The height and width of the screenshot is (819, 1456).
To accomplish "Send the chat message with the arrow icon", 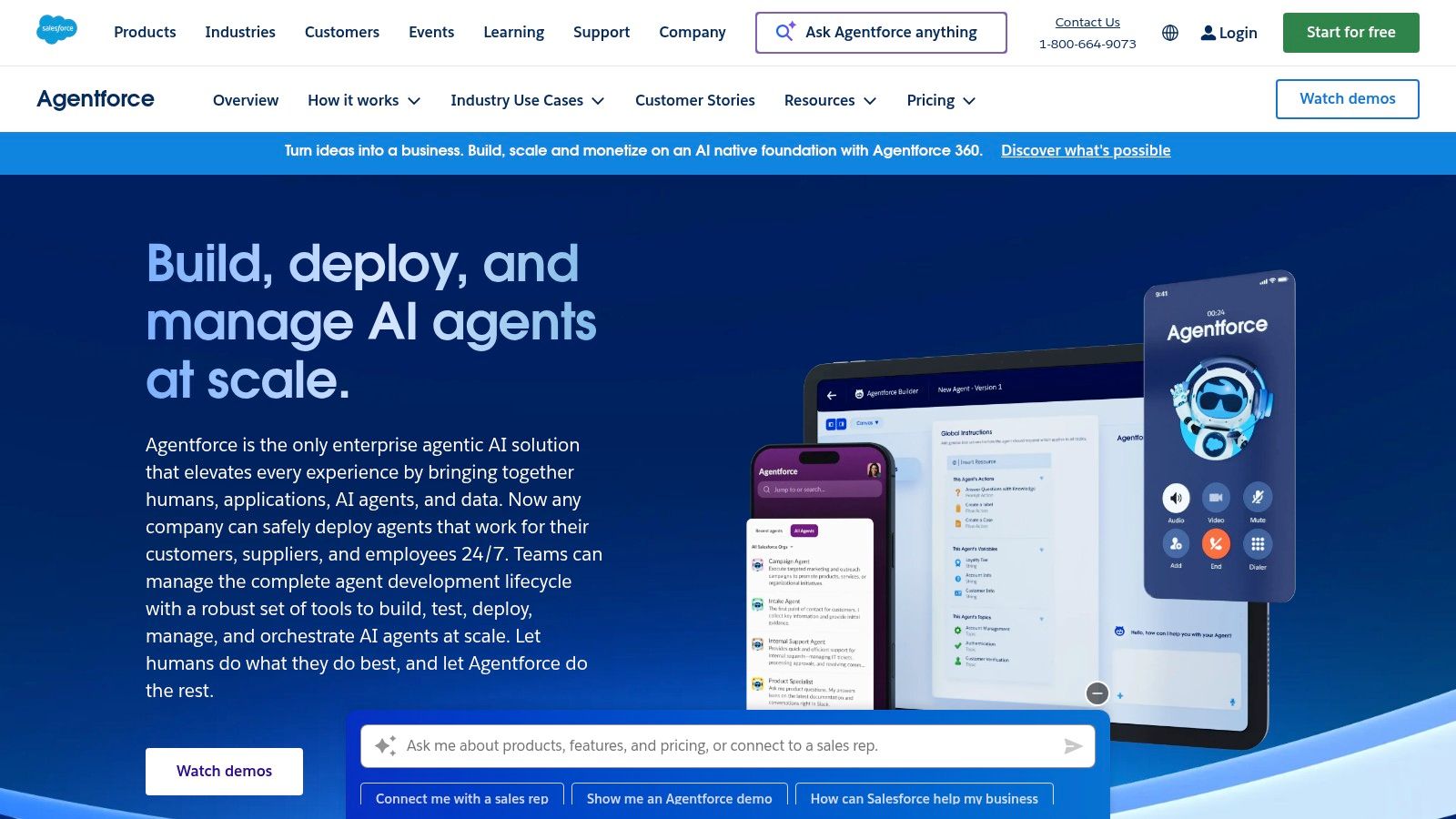I will 1073,745.
